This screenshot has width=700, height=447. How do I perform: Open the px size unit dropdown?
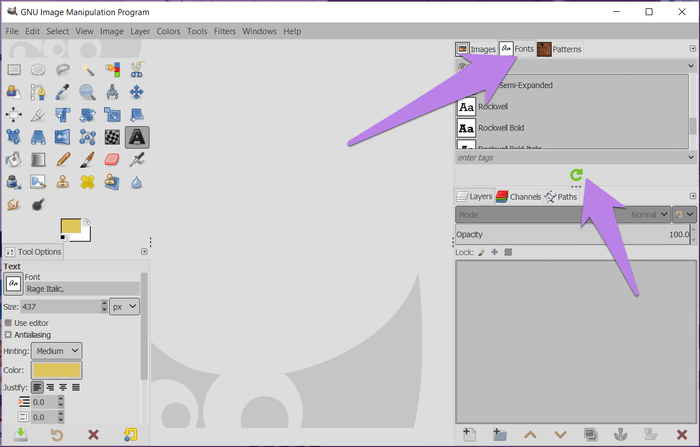(125, 307)
